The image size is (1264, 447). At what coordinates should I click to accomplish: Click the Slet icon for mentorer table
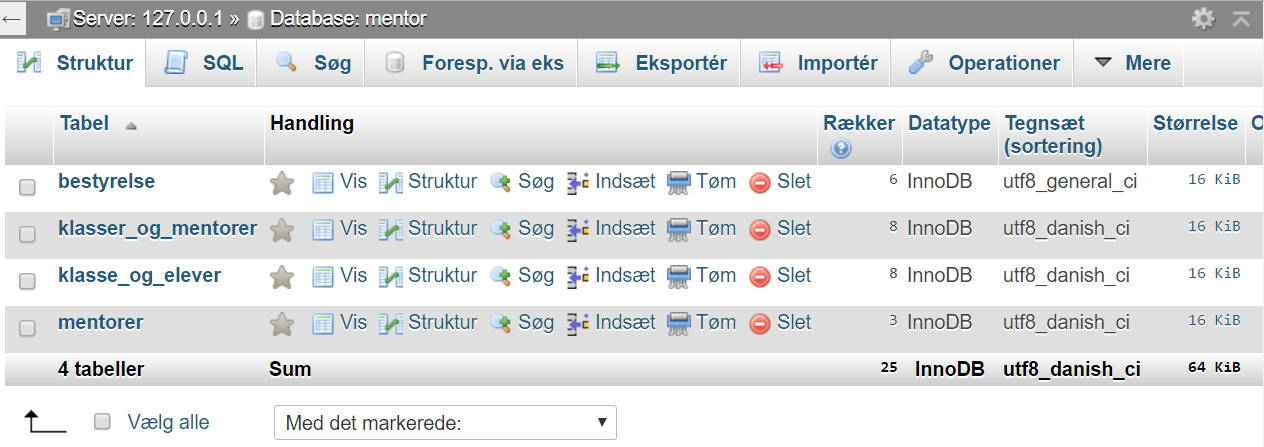(x=760, y=323)
